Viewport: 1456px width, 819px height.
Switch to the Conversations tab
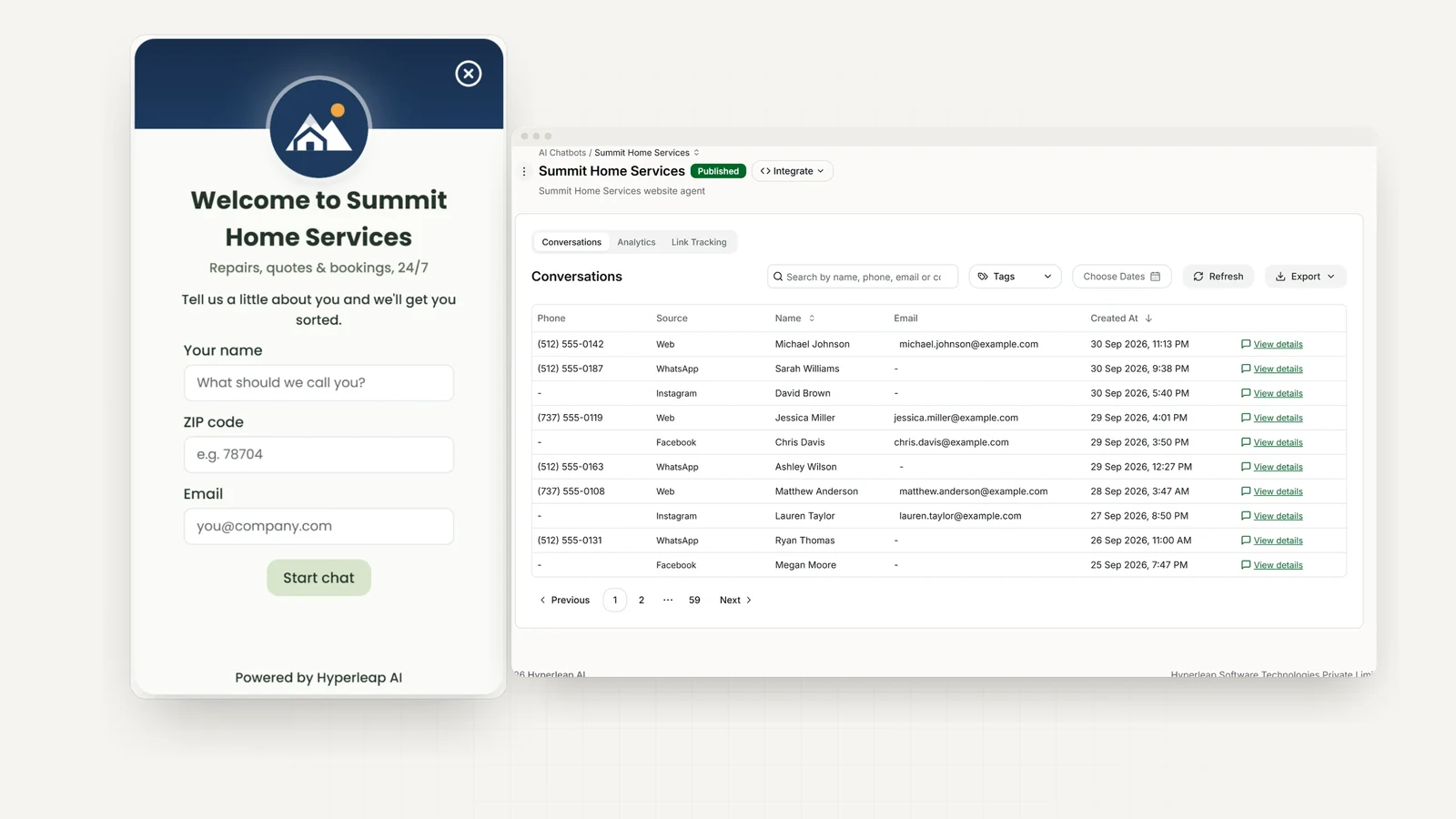click(x=571, y=242)
